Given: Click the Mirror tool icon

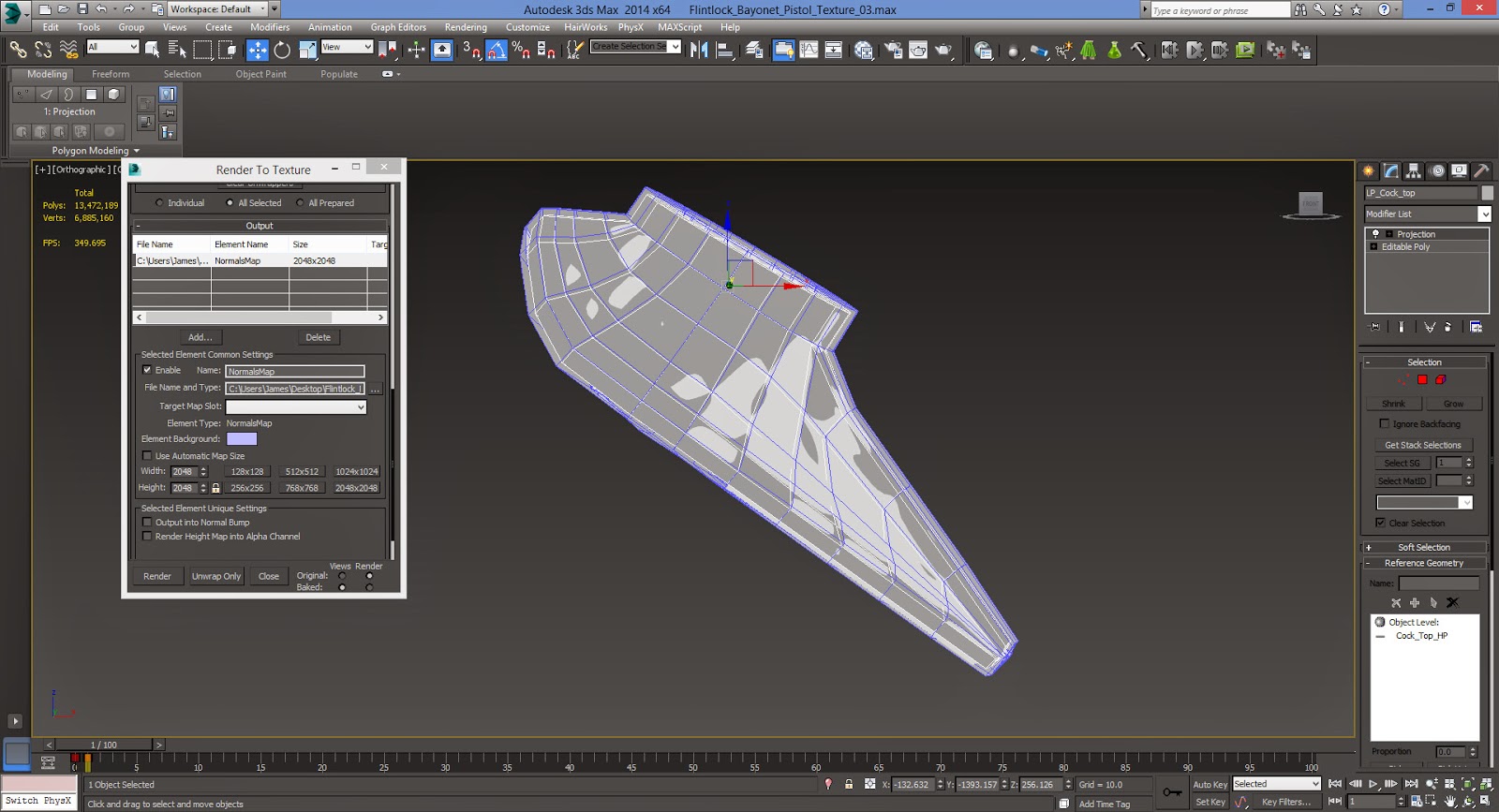Looking at the screenshot, I should coord(699,50).
